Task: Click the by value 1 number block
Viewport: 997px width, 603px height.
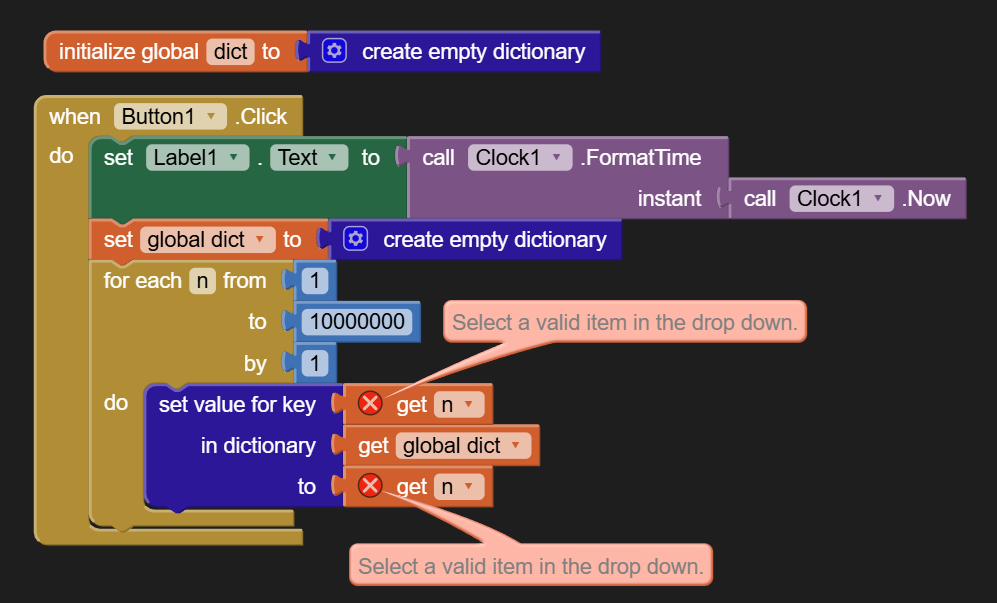Action: click(x=314, y=363)
